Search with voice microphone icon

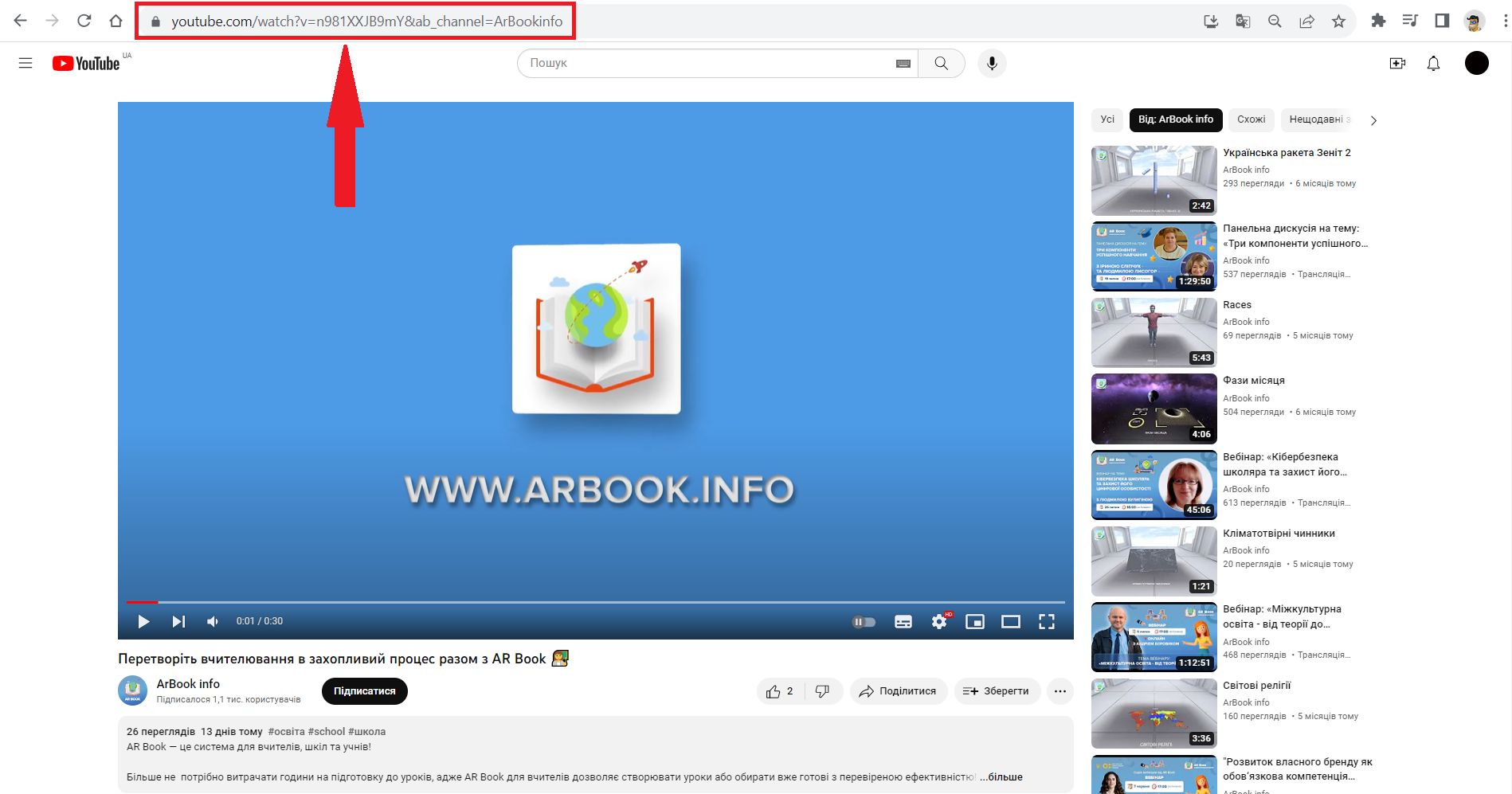[x=992, y=63]
